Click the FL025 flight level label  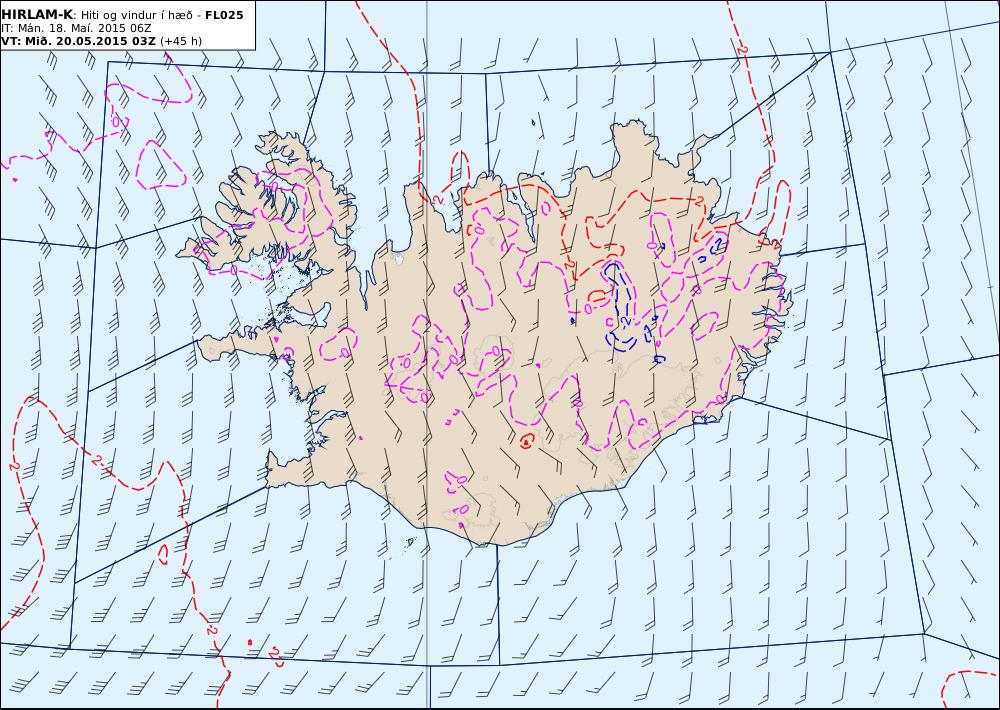(x=224, y=15)
